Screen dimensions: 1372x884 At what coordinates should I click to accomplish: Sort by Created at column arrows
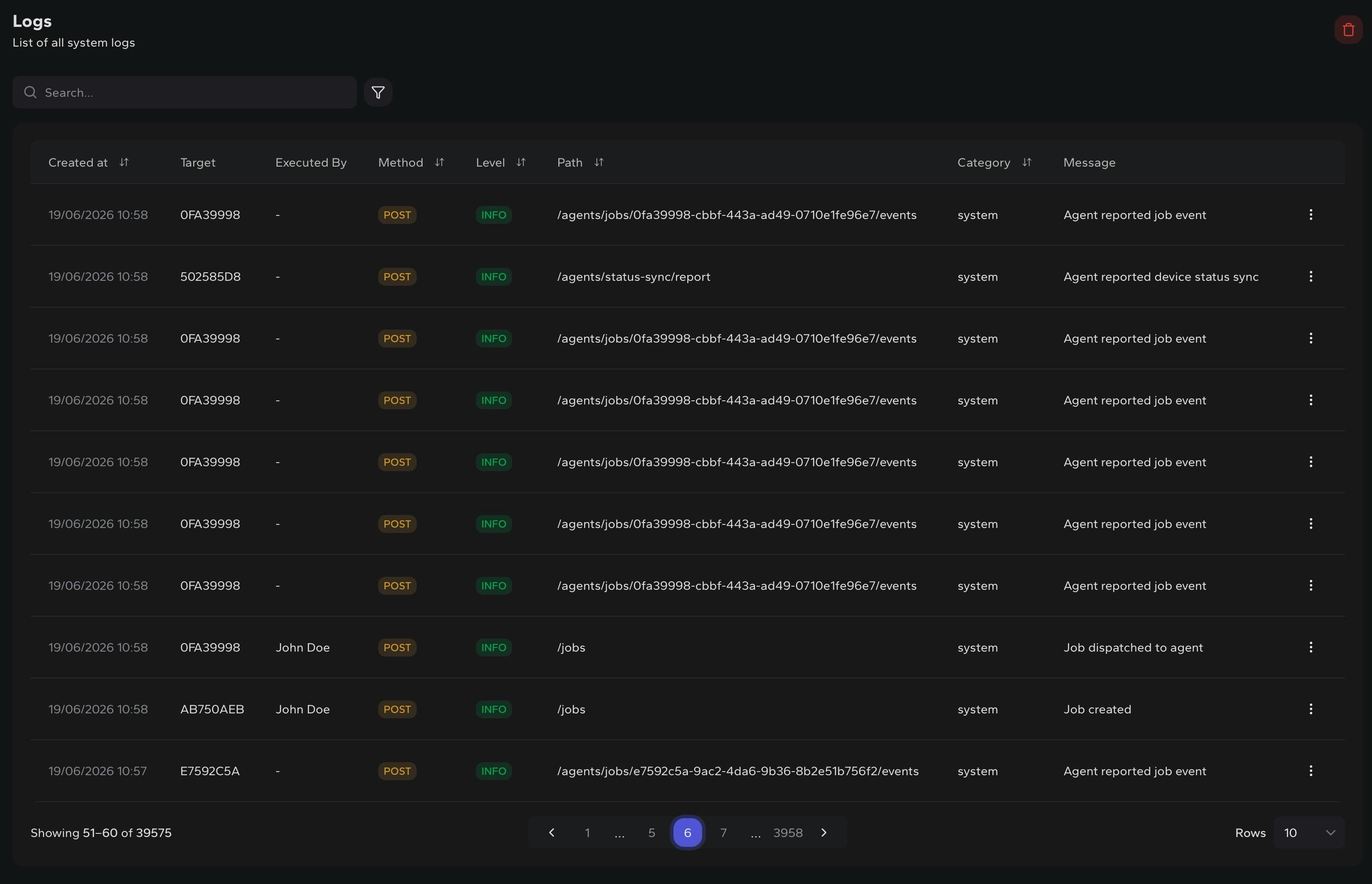pos(124,163)
